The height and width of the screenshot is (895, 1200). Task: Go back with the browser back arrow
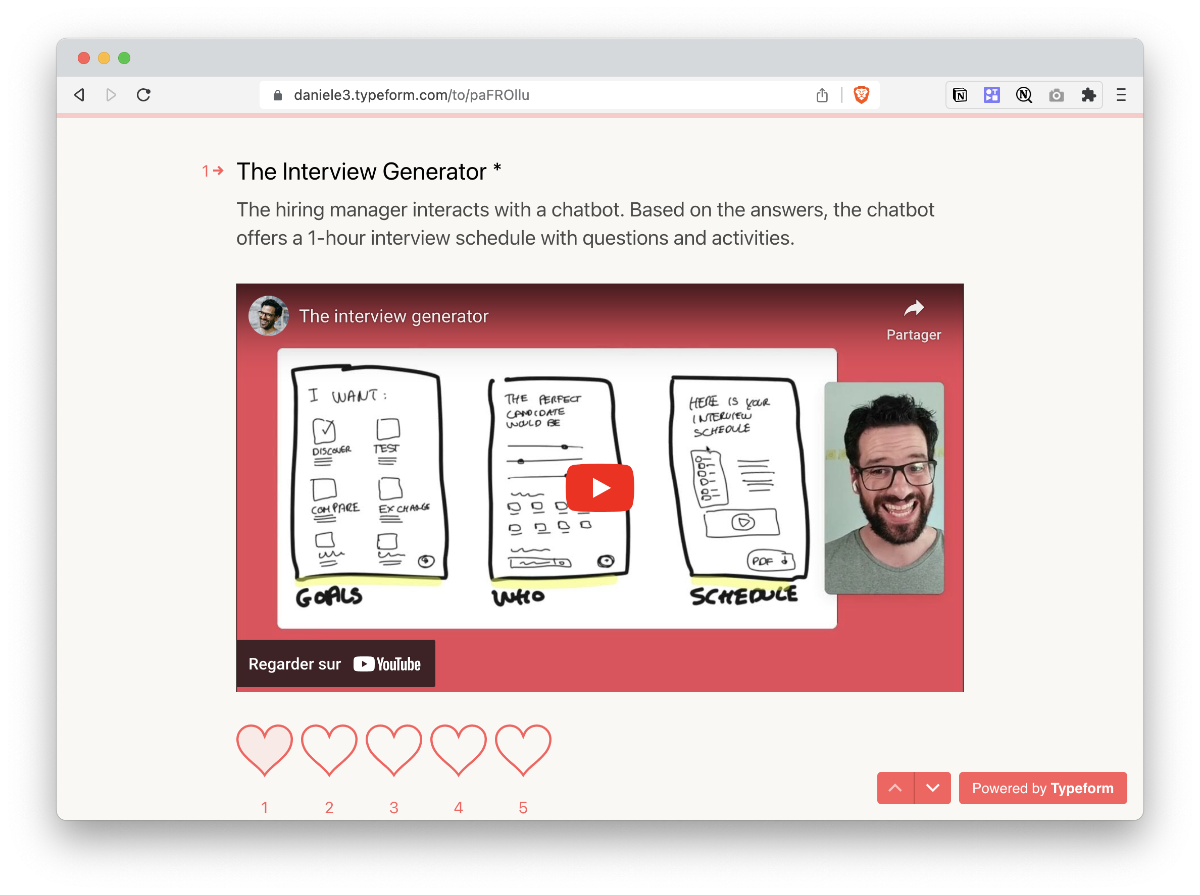(x=79, y=95)
